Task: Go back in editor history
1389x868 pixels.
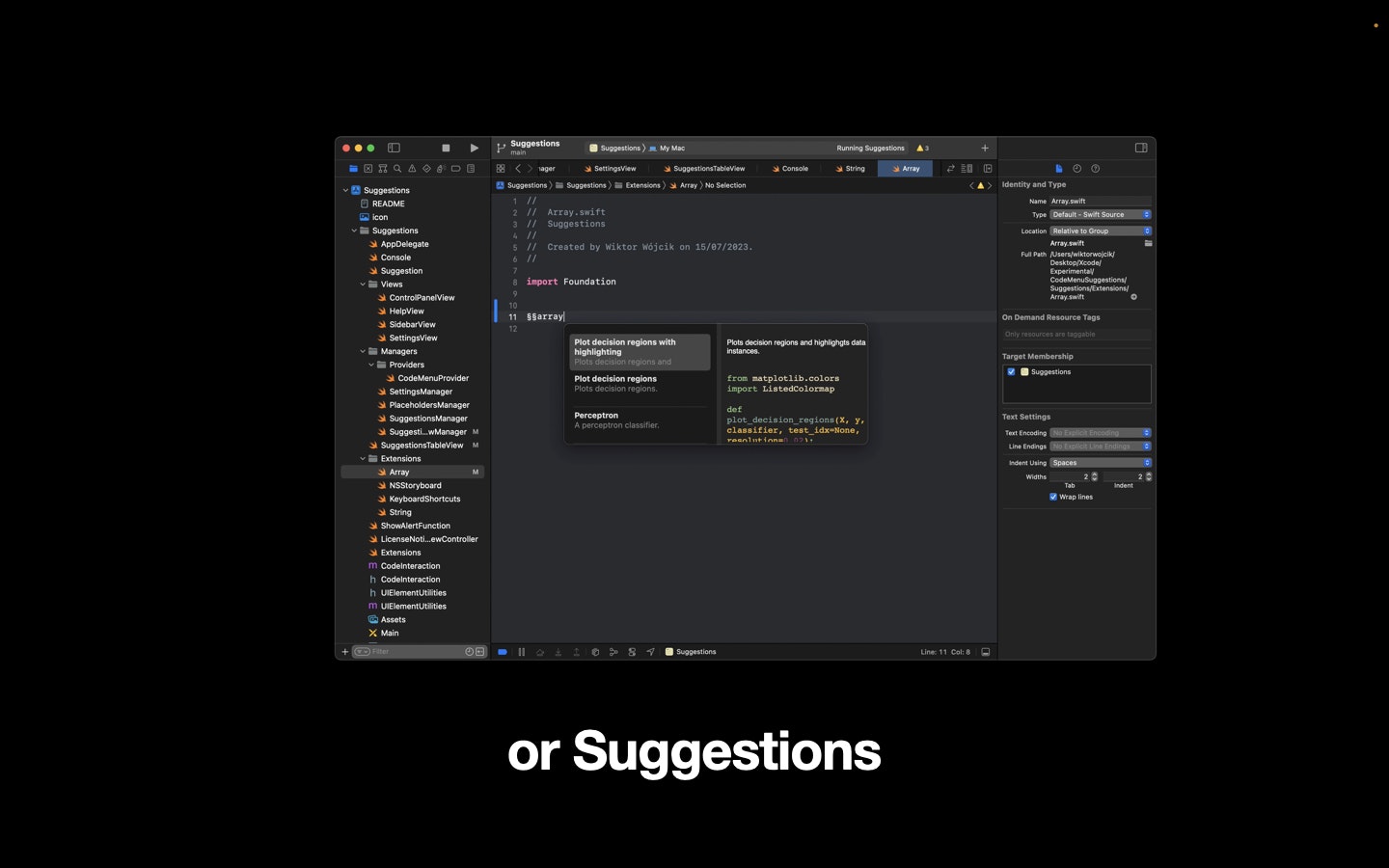Action: point(518,169)
